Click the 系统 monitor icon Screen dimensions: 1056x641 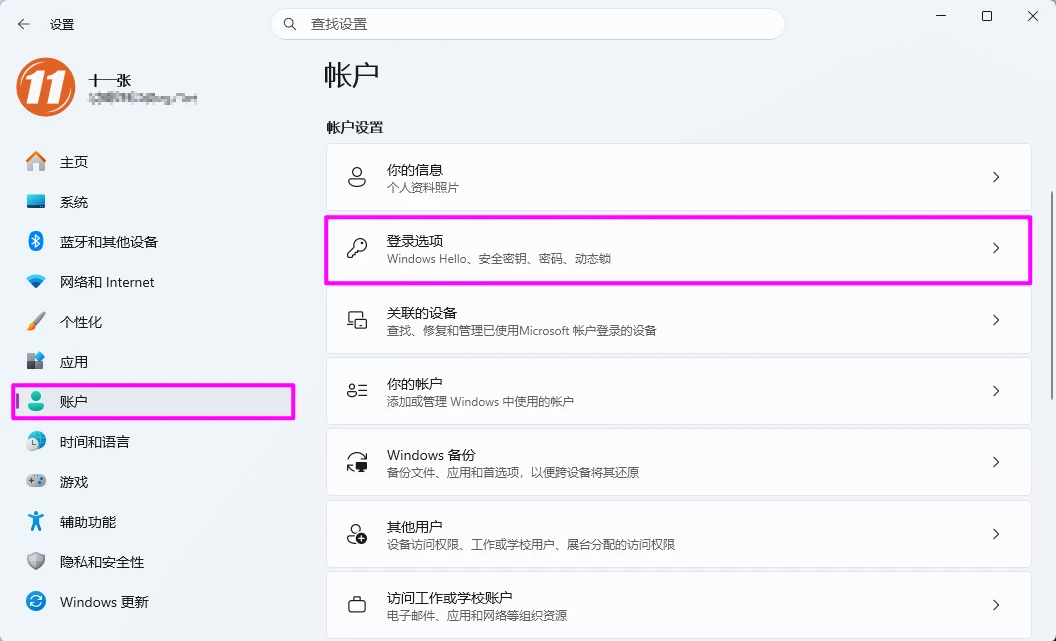click(36, 202)
